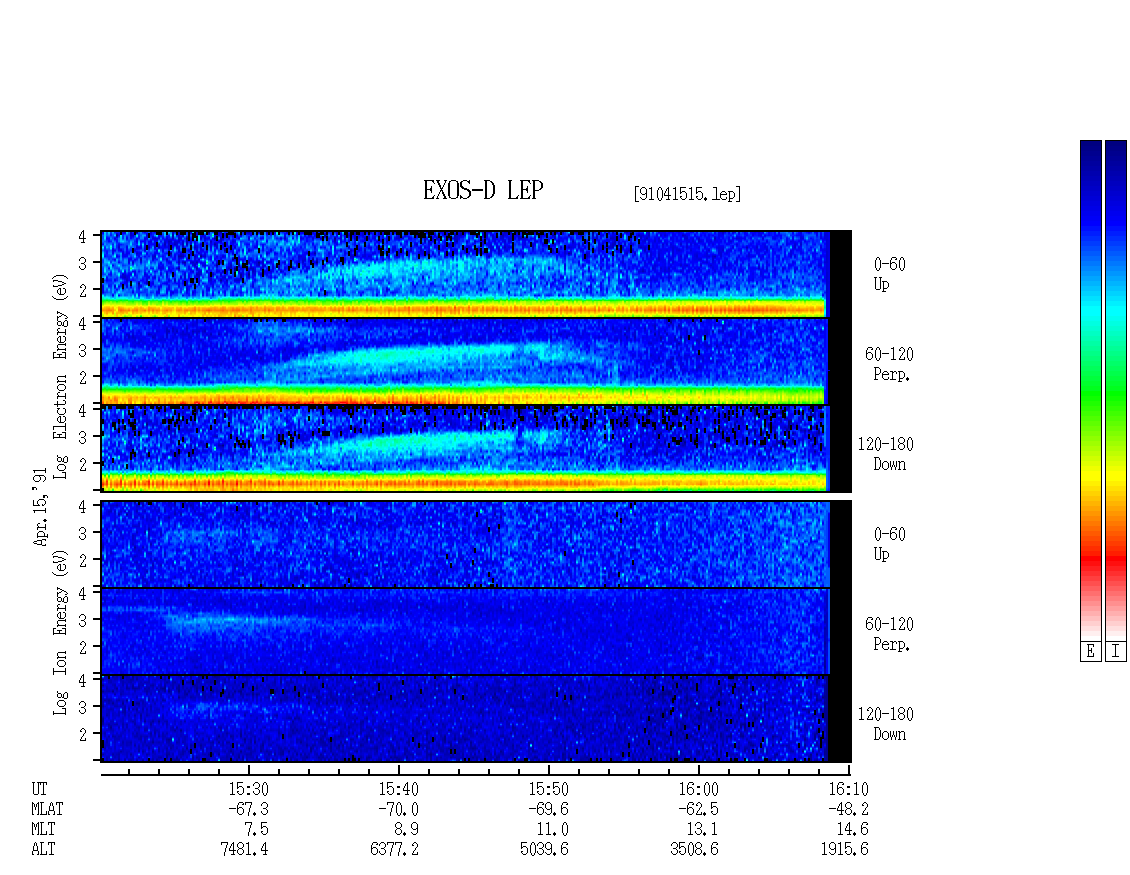Click the 16:10 UT time tick label
1130x875 pixels.
click(848, 789)
